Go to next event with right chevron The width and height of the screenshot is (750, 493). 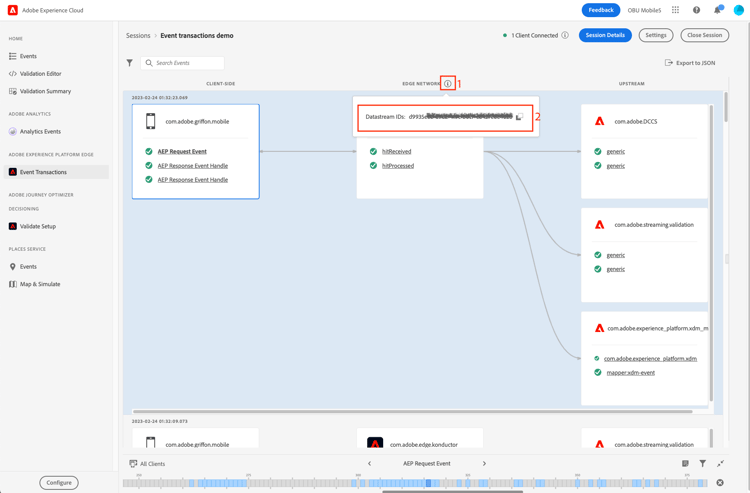(x=484, y=463)
